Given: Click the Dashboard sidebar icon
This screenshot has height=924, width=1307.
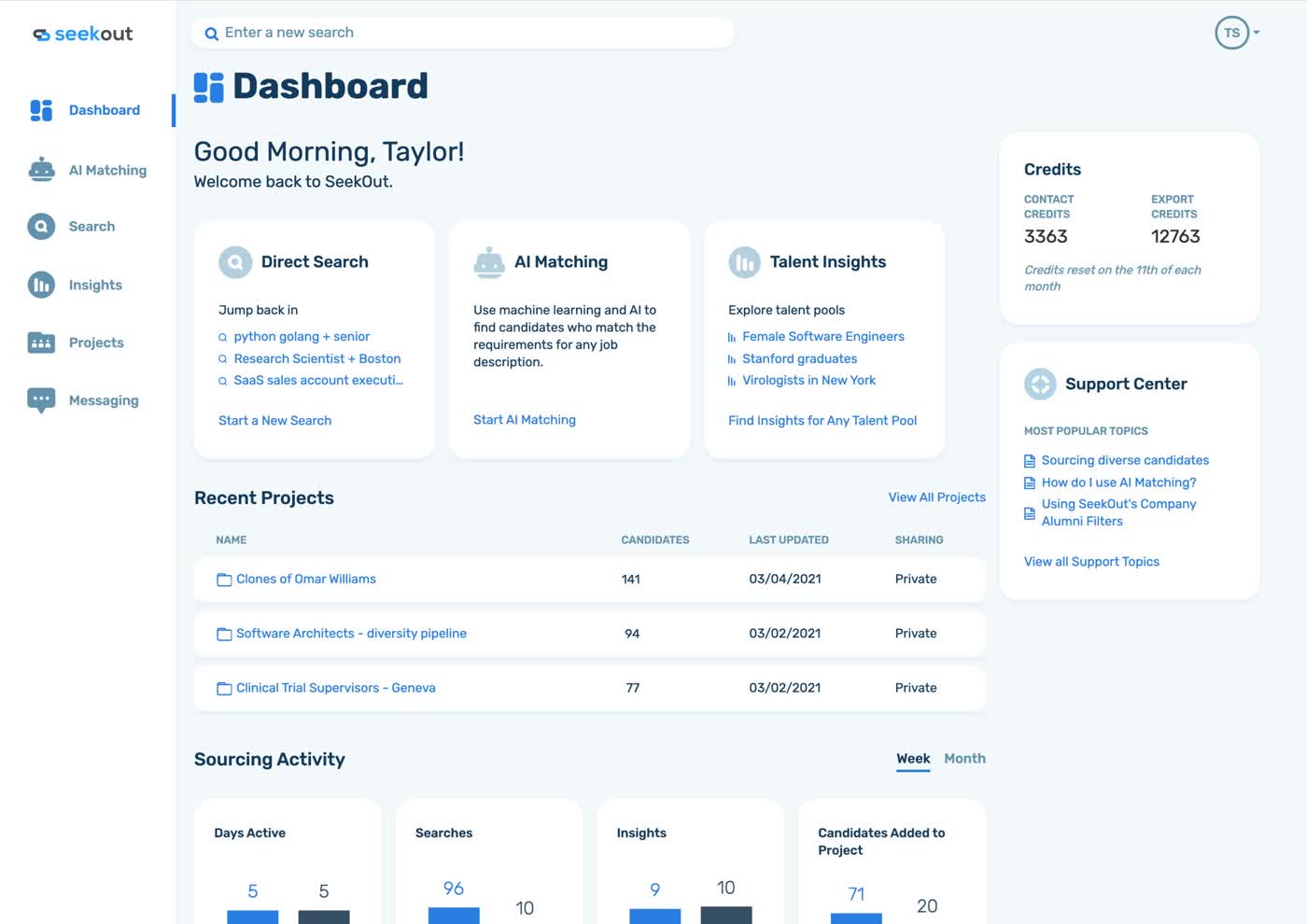Looking at the screenshot, I should (x=41, y=110).
